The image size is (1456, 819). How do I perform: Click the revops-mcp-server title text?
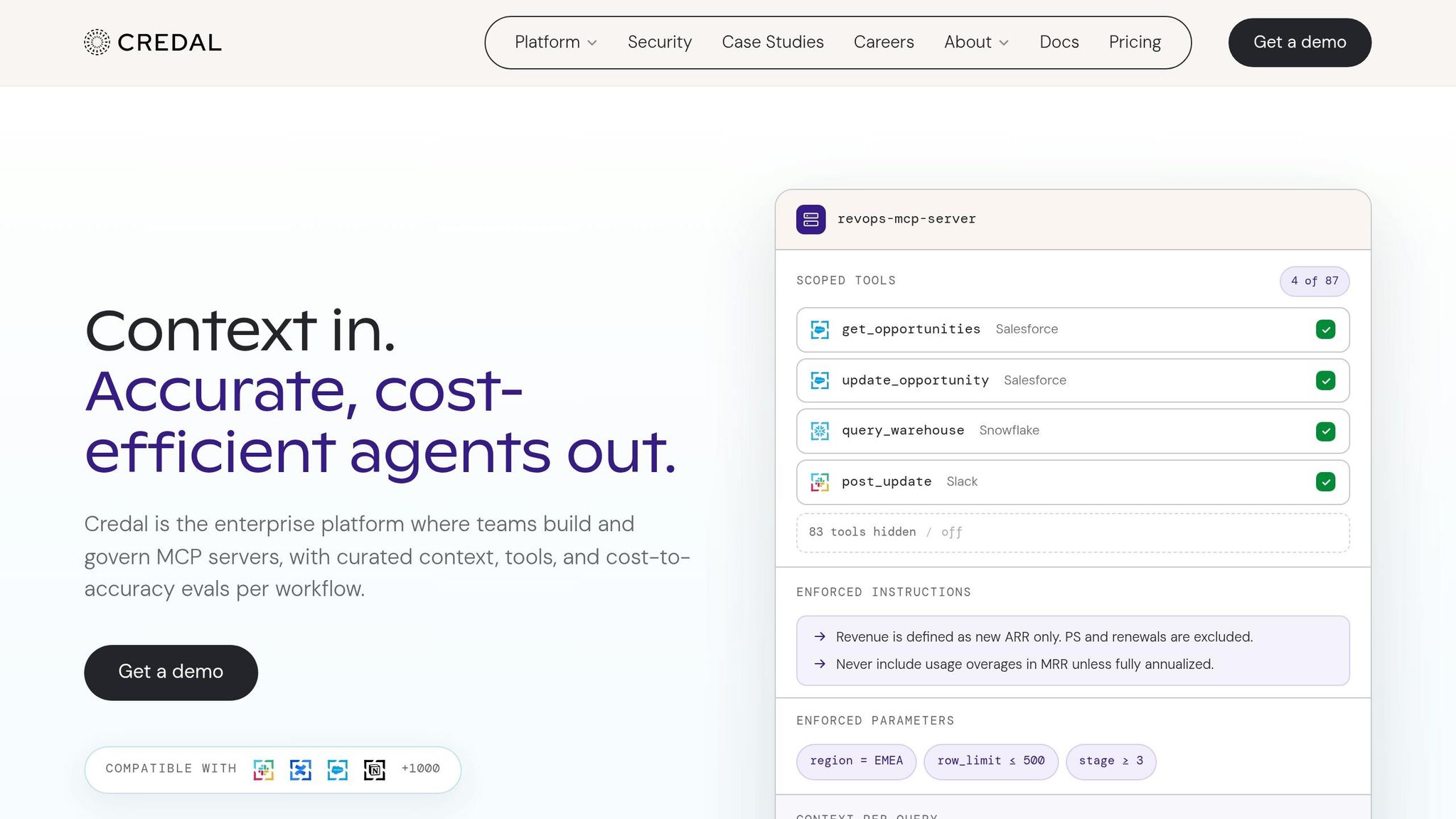pos(906,219)
